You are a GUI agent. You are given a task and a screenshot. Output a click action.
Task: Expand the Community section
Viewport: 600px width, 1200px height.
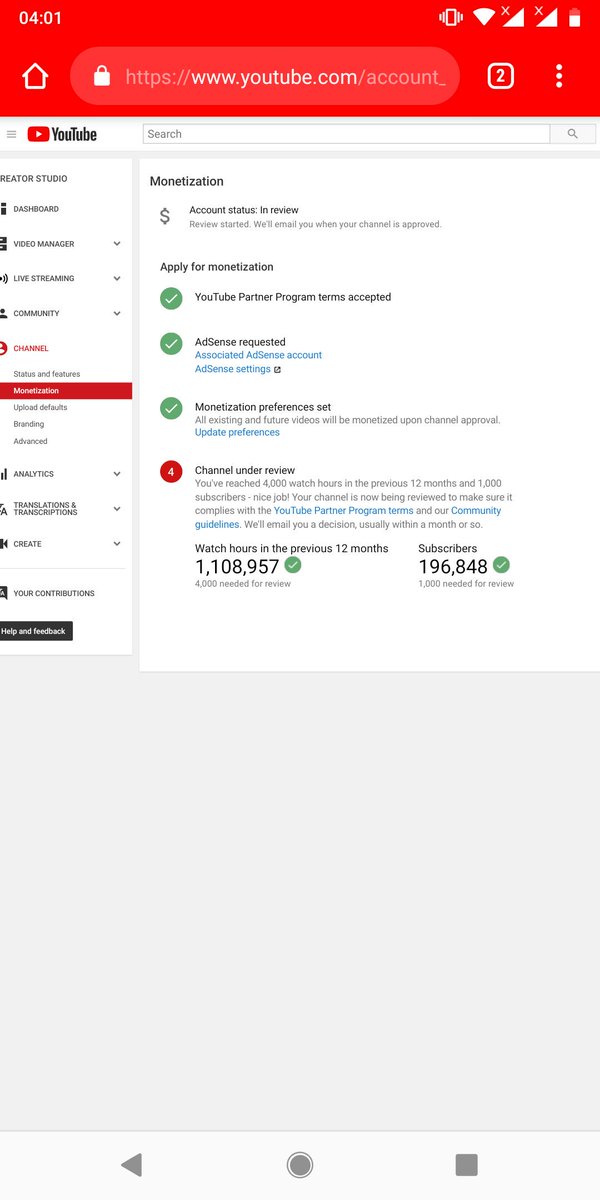[x=117, y=314]
